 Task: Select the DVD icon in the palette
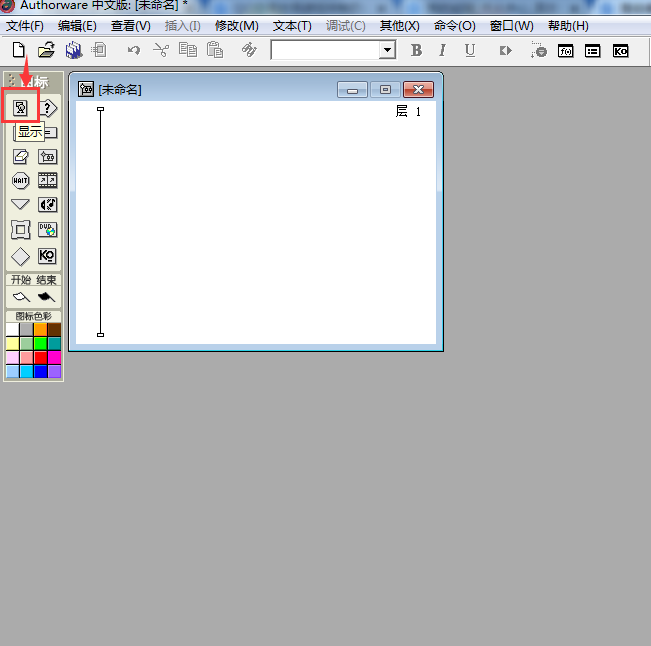tap(48, 230)
